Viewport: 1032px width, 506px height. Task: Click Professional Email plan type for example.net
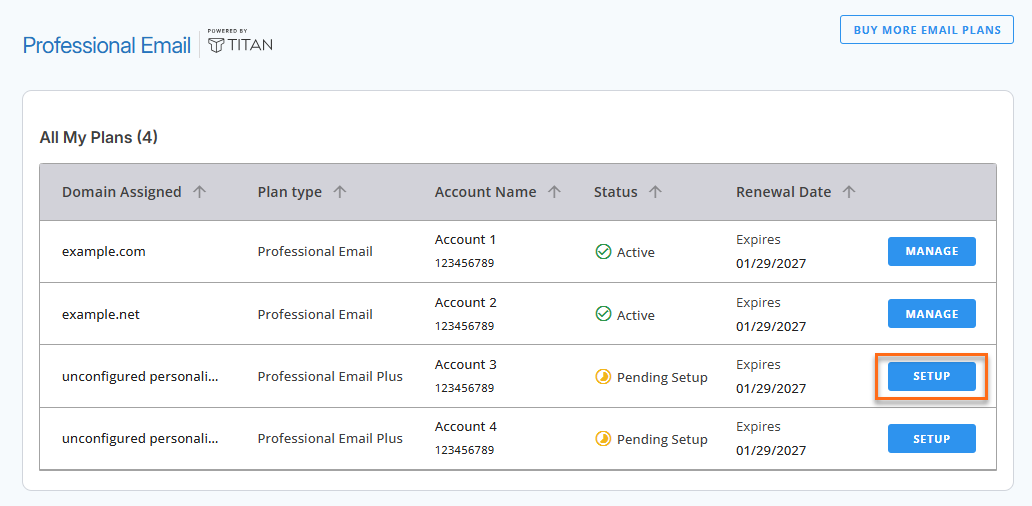tap(315, 315)
